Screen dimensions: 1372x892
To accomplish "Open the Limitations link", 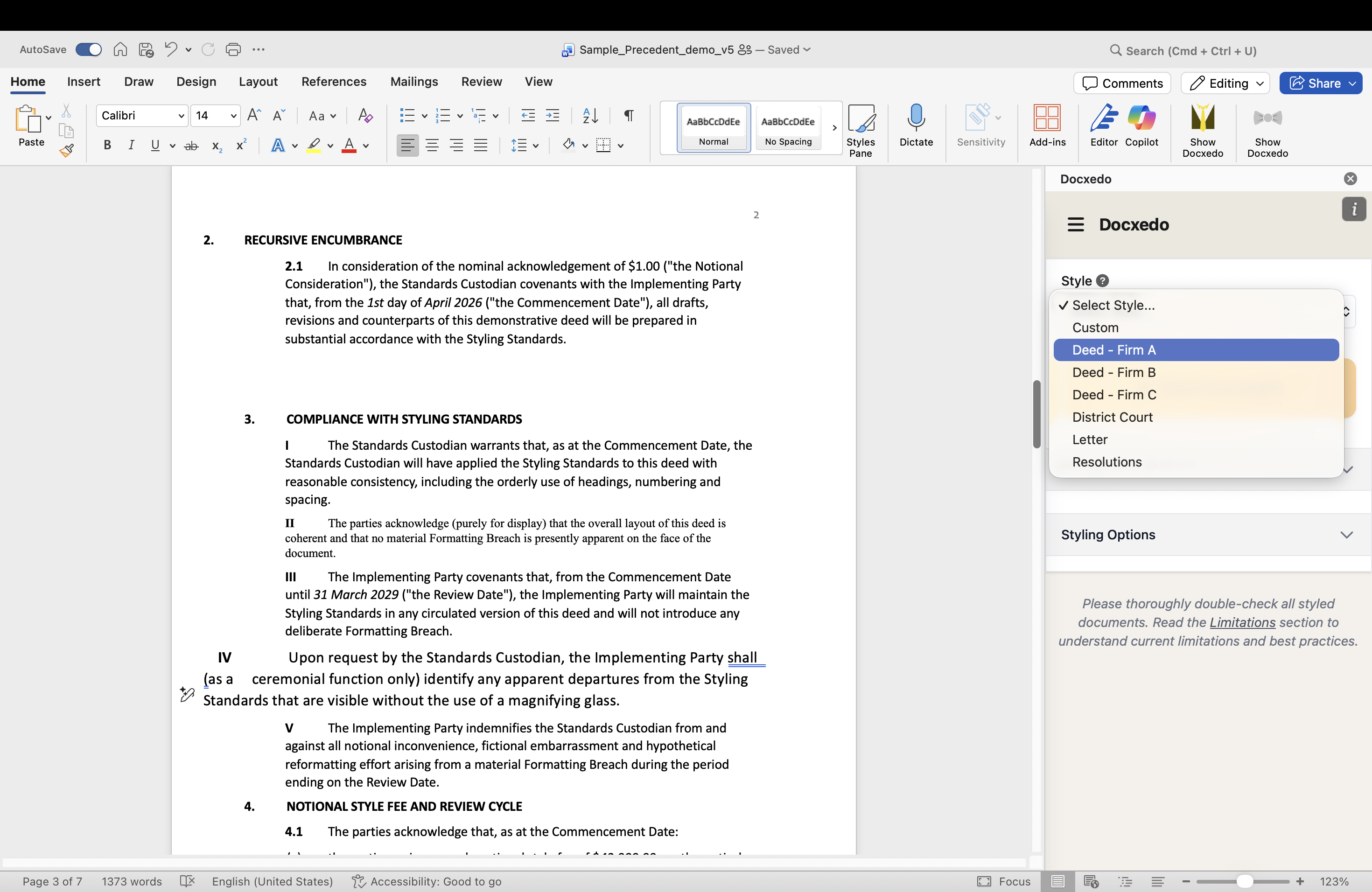I will [1242, 622].
